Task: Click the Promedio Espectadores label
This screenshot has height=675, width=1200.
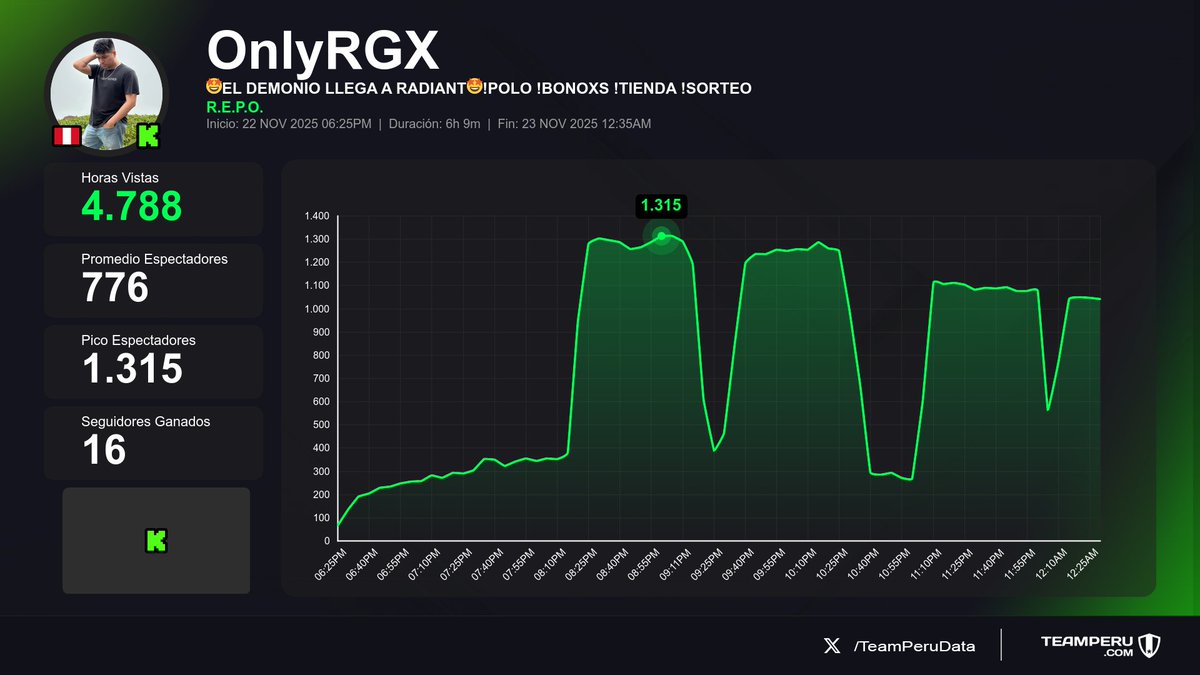Action: 154,259
